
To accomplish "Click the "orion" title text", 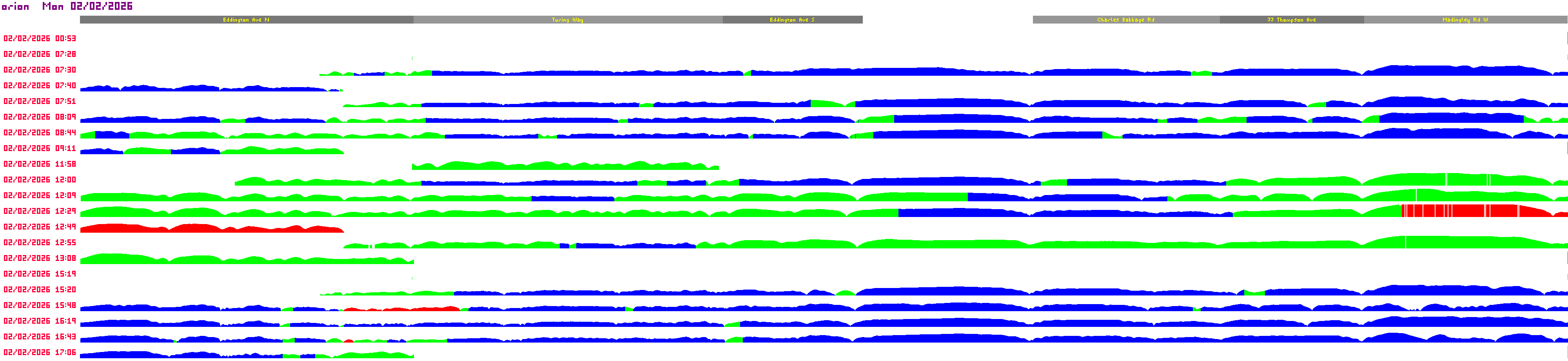I will click(15, 7).
